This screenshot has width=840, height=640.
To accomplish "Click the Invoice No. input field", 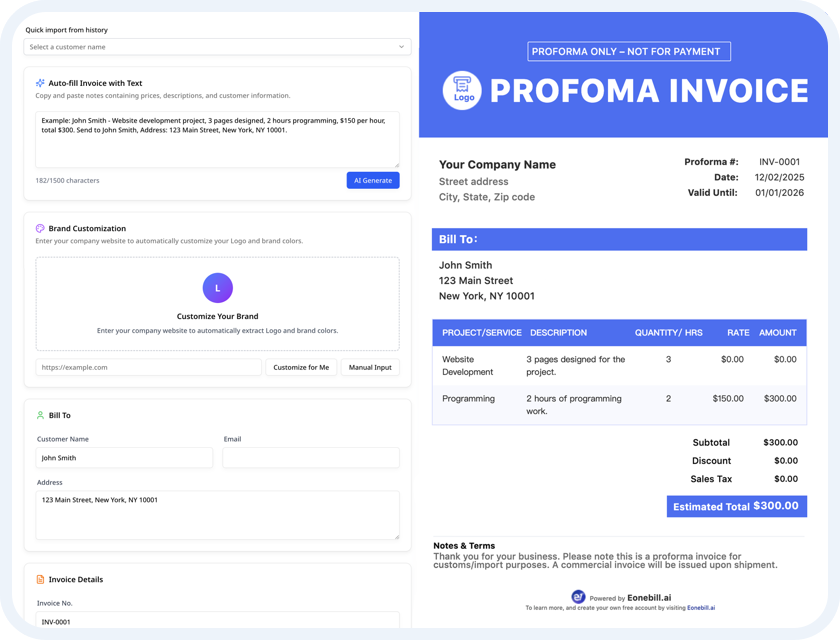I will pyautogui.click(x=217, y=621).
